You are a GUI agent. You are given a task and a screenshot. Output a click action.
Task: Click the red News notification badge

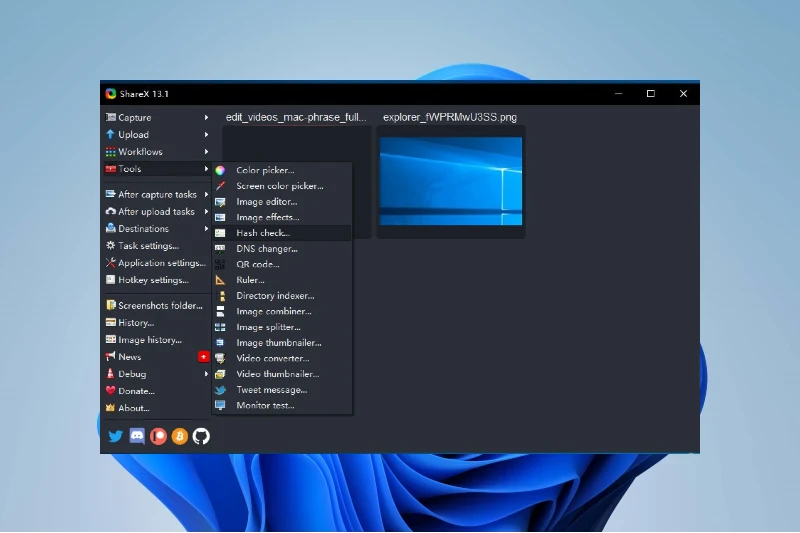click(204, 357)
